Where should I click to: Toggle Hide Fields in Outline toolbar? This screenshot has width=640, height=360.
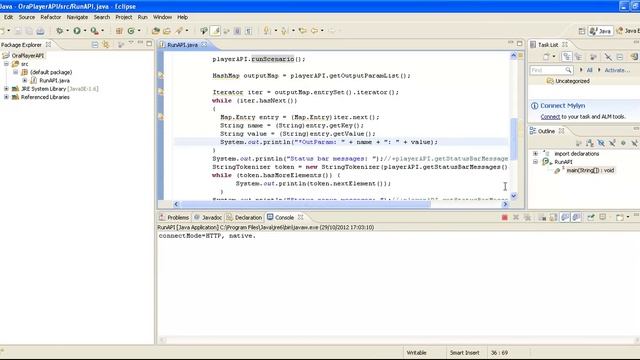tap(601, 143)
